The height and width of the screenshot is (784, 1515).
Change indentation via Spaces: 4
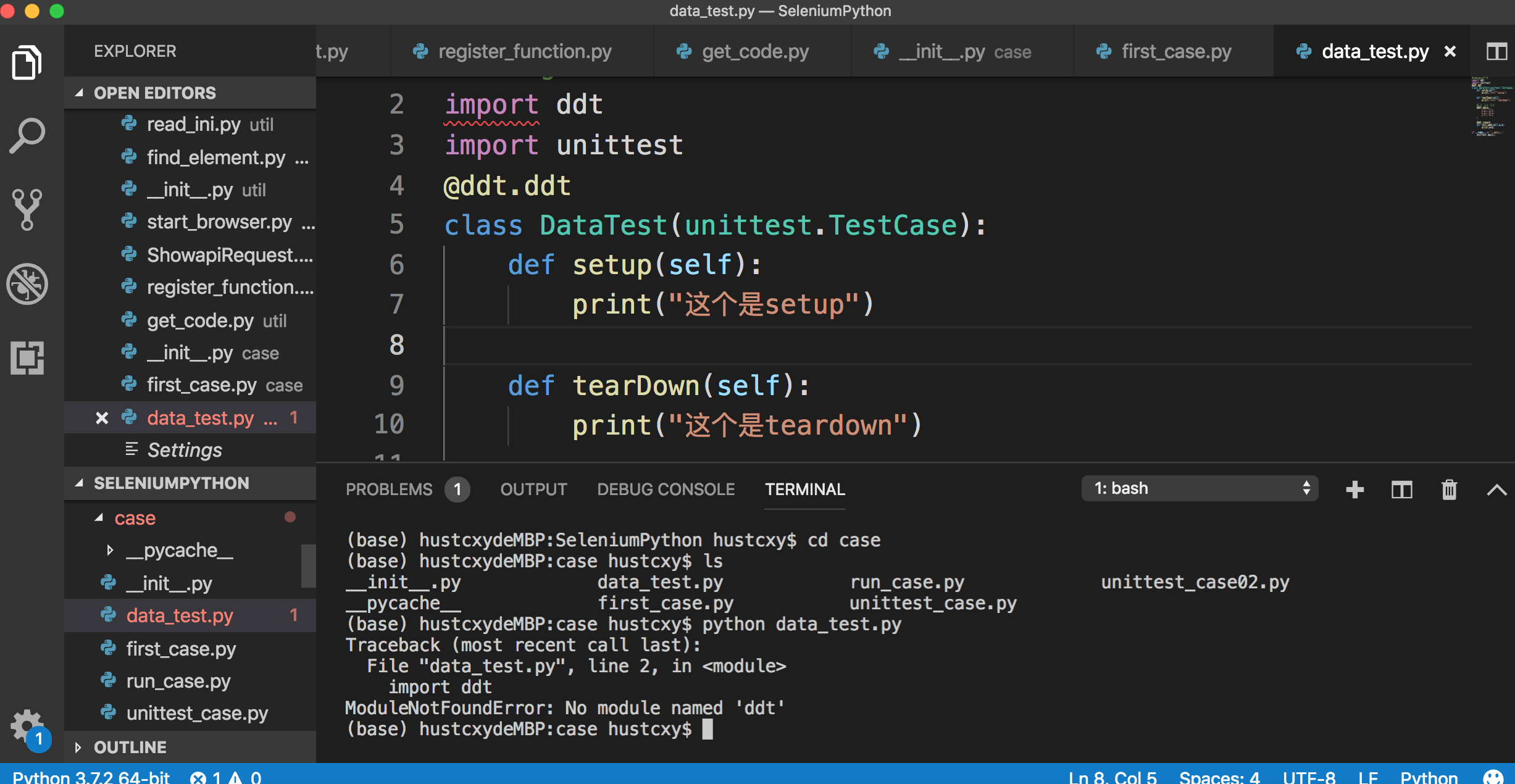(x=1219, y=777)
